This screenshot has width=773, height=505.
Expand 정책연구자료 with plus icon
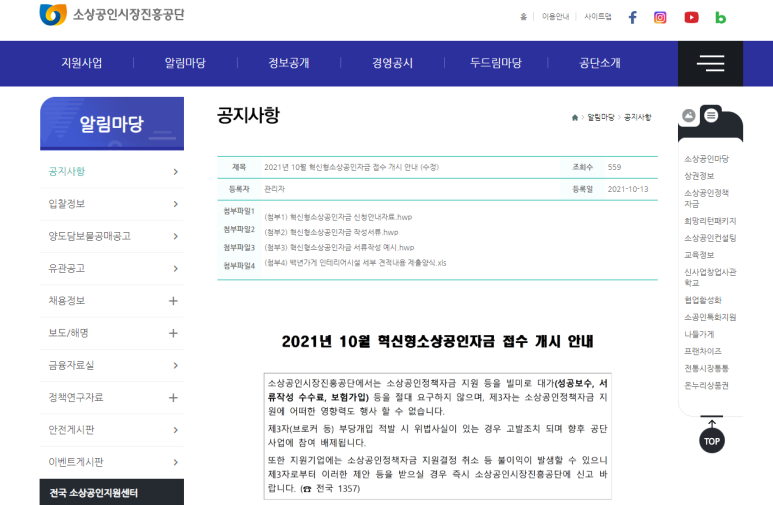[x=173, y=397]
